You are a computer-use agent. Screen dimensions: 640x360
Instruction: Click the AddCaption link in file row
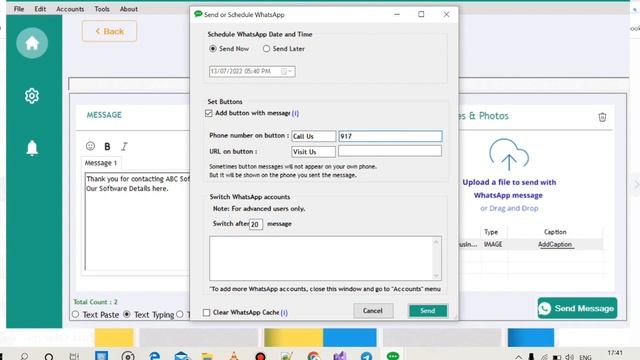(555, 244)
